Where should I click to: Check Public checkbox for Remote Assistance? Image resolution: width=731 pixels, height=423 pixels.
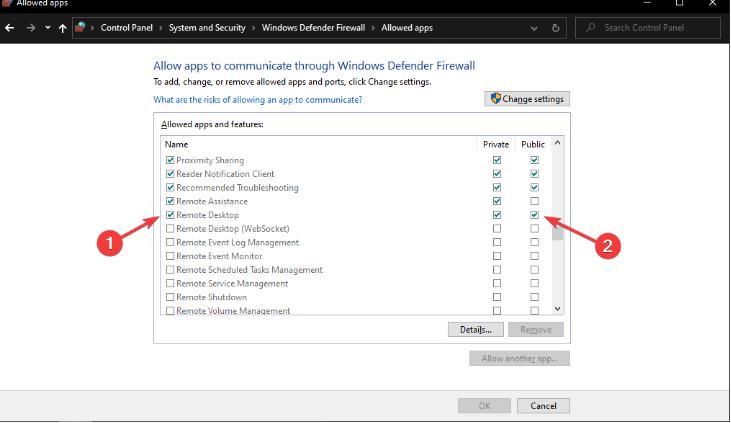point(534,201)
